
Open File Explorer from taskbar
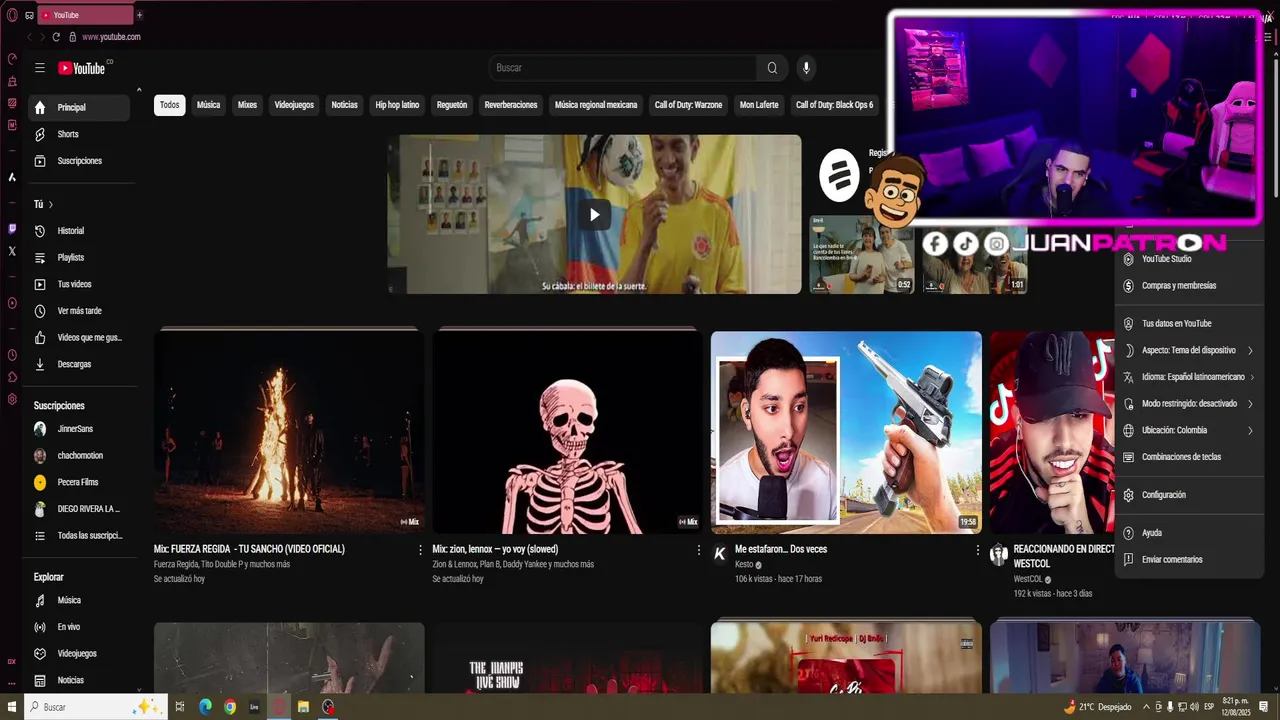[x=303, y=707]
